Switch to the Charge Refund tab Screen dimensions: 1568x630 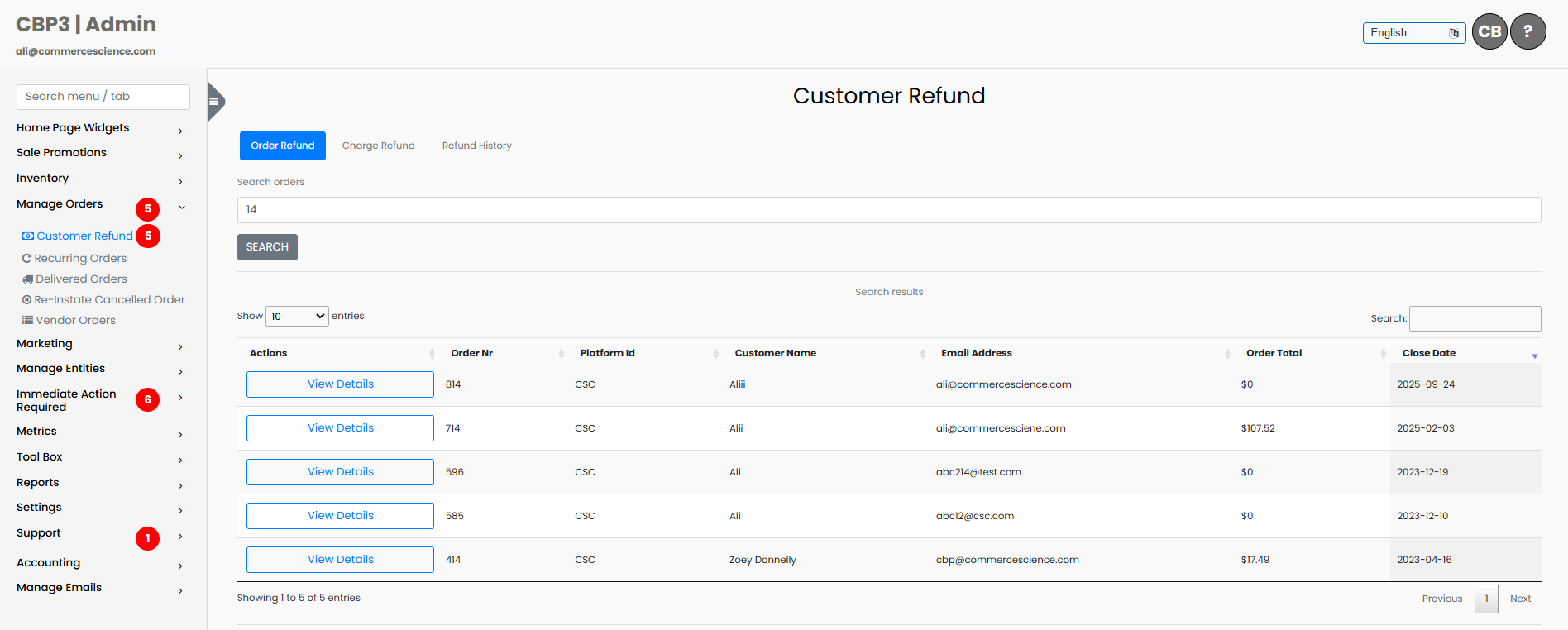(x=378, y=146)
